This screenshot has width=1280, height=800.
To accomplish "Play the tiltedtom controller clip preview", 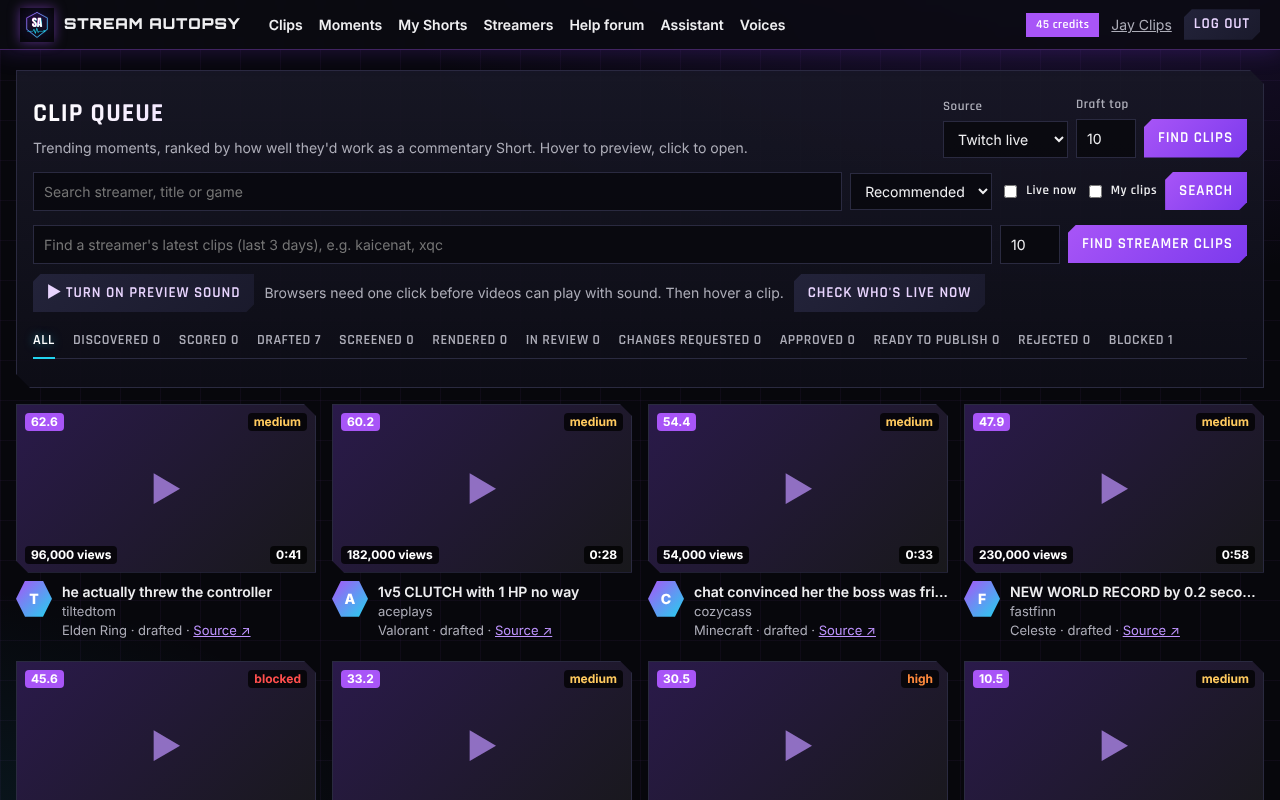I will click(166, 488).
